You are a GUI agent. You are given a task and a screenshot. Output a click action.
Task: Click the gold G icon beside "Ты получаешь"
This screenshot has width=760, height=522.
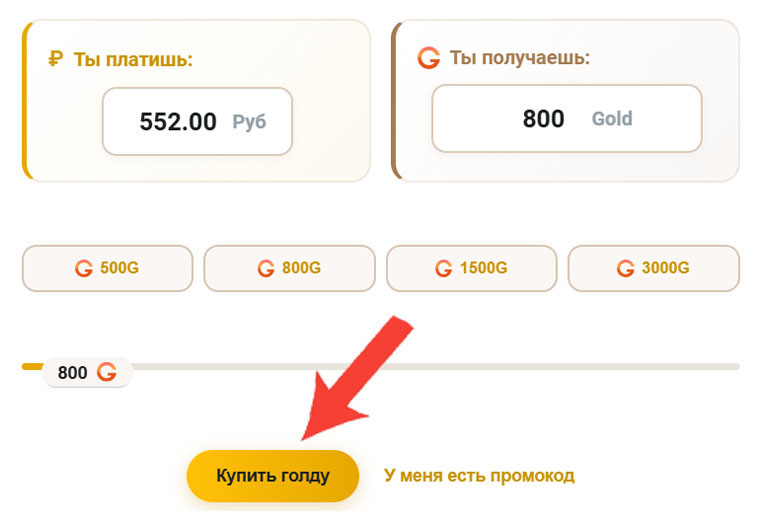pyautogui.click(x=428, y=58)
